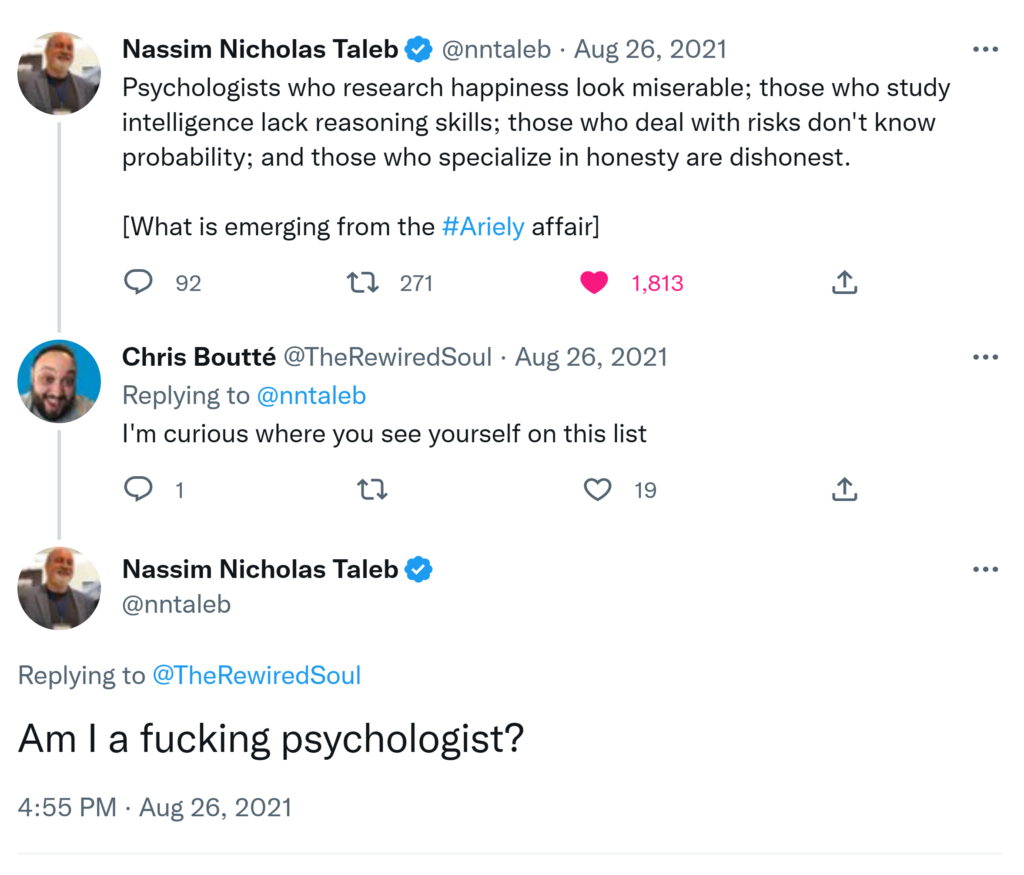Retweet Chris Boutté's reply
This screenshot has width=1024, height=875.
pyautogui.click(x=372, y=490)
